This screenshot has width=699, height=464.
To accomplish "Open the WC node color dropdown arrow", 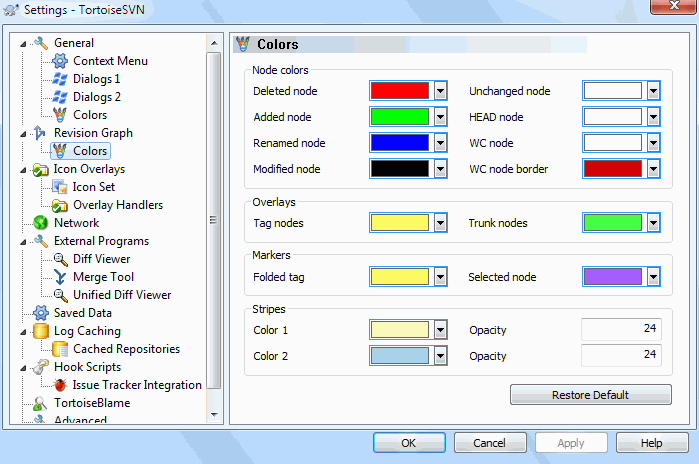I will click(x=654, y=143).
